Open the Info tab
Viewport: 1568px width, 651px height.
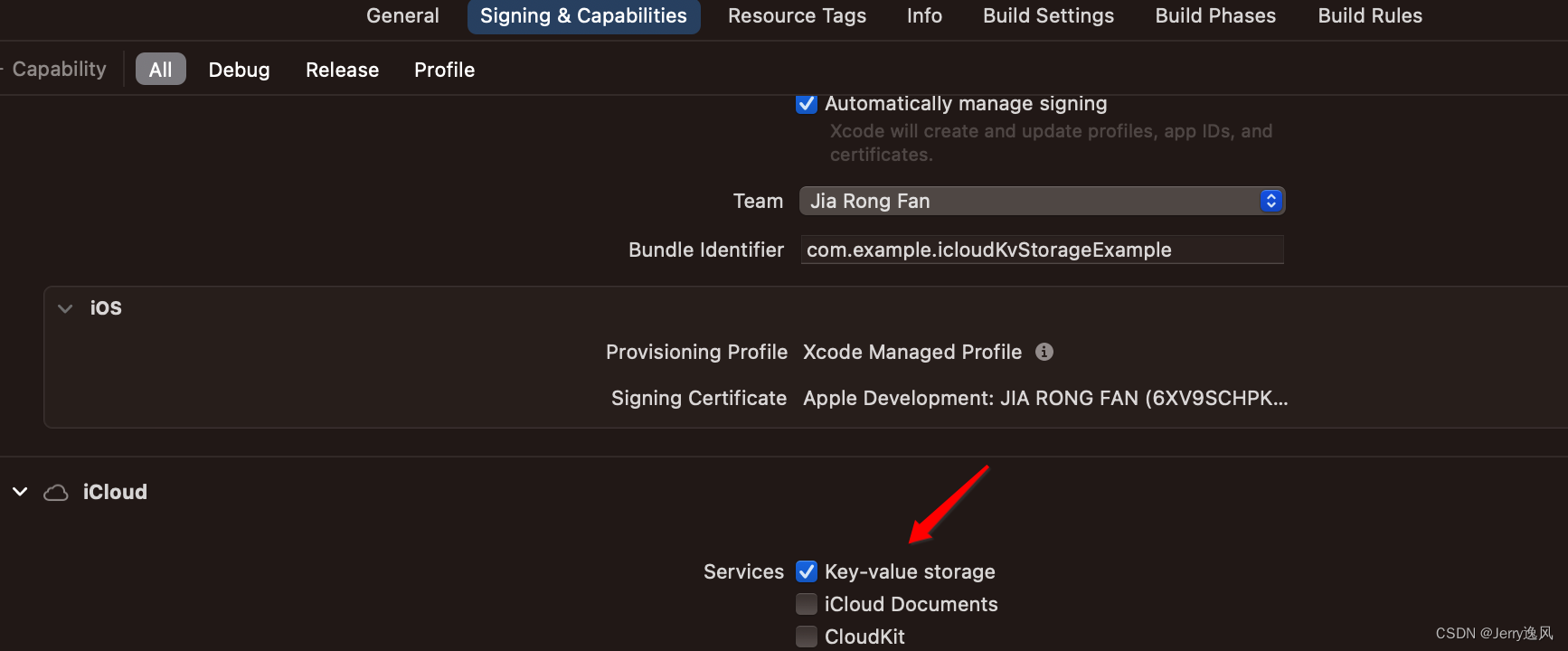pyautogui.click(x=924, y=16)
